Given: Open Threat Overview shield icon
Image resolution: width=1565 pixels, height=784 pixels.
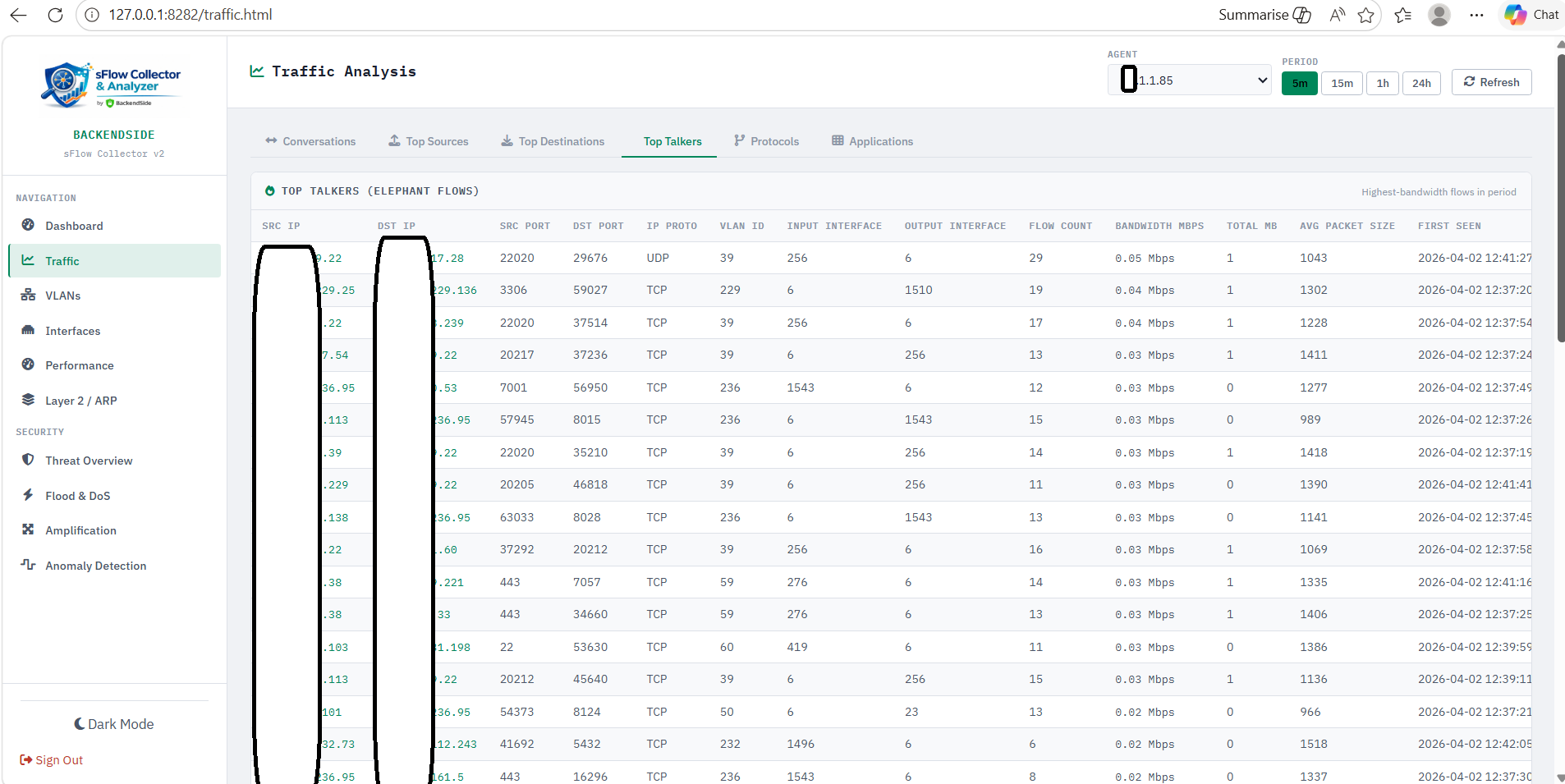Looking at the screenshot, I should pyautogui.click(x=28, y=460).
